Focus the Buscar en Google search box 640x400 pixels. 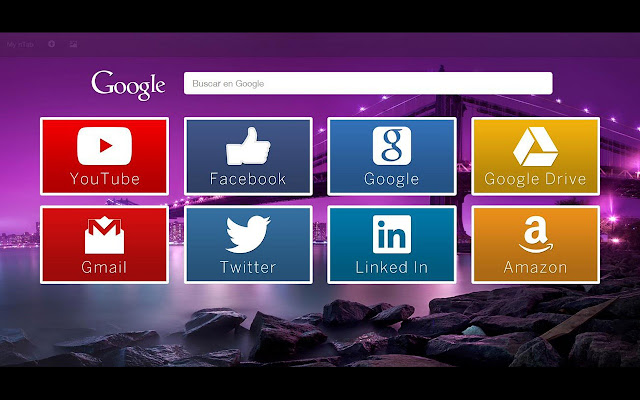pyautogui.click(x=368, y=83)
